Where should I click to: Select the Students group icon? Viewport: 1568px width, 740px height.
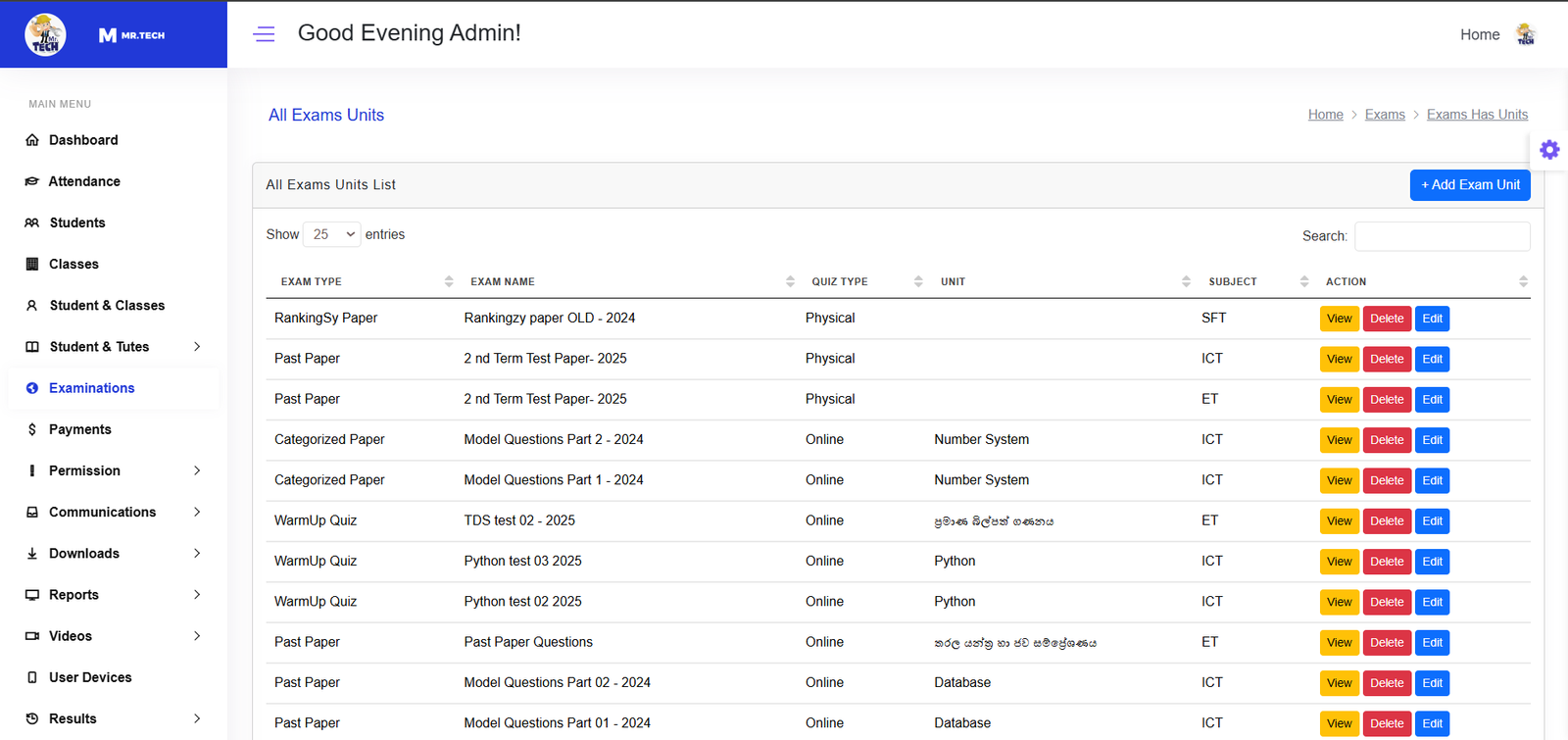(x=32, y=222)
